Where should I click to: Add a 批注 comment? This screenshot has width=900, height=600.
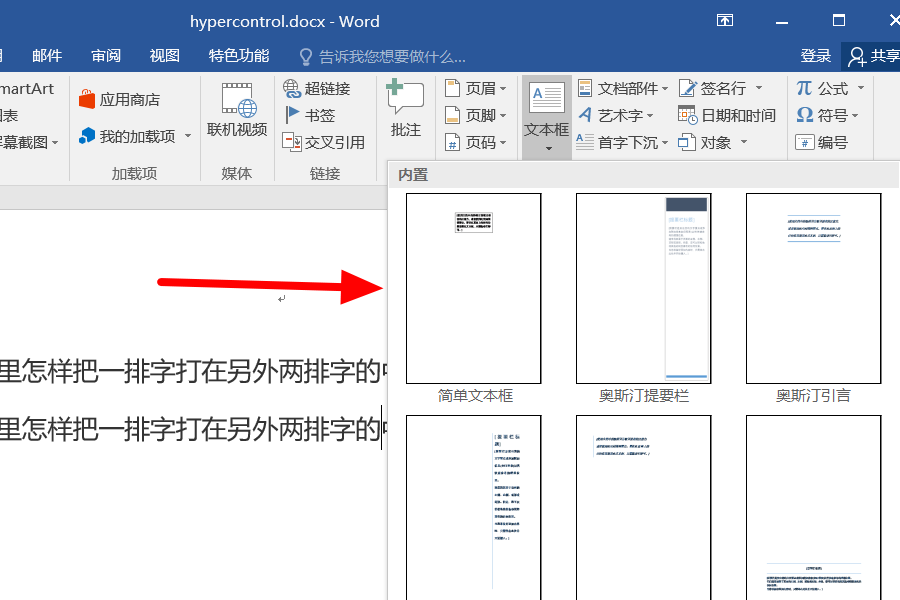406,109
